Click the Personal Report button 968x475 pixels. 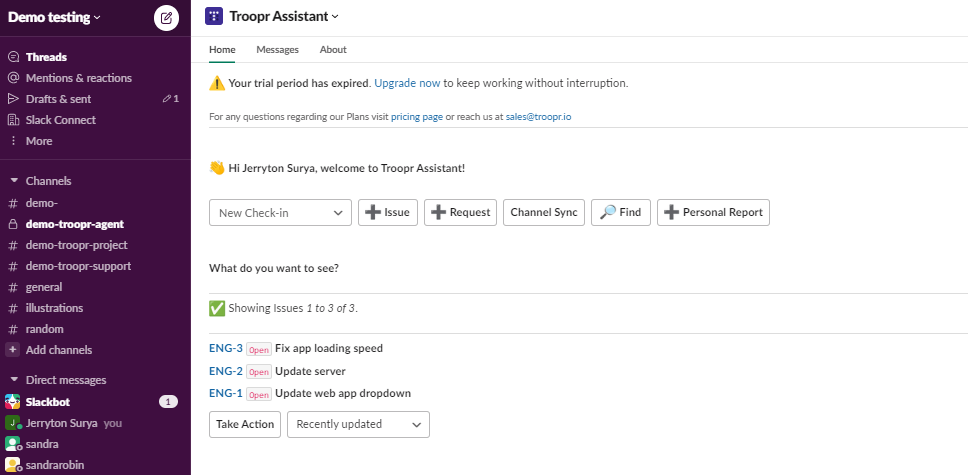coord(713,212)
